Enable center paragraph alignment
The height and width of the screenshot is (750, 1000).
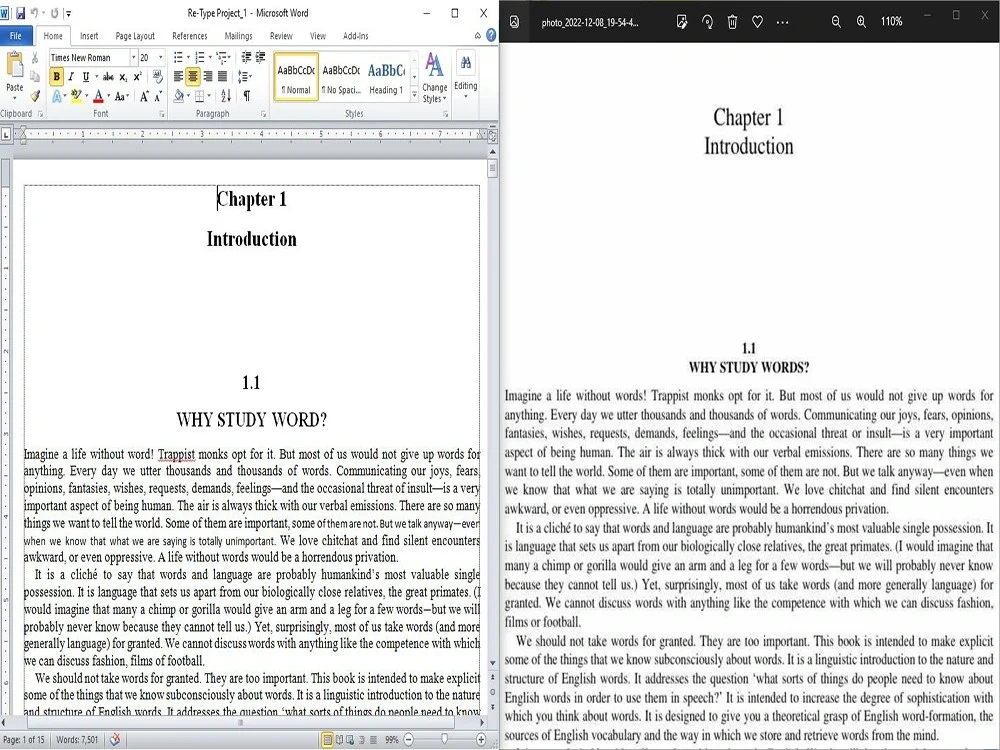click(191, 76)
